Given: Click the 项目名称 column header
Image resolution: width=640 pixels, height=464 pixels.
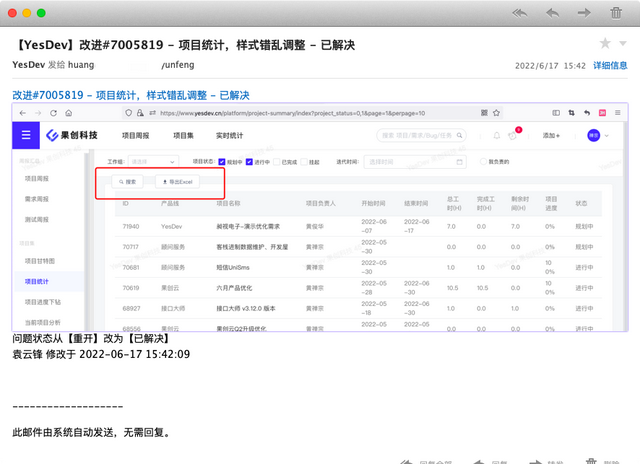Looking at the screenshot, I should 228,203.
